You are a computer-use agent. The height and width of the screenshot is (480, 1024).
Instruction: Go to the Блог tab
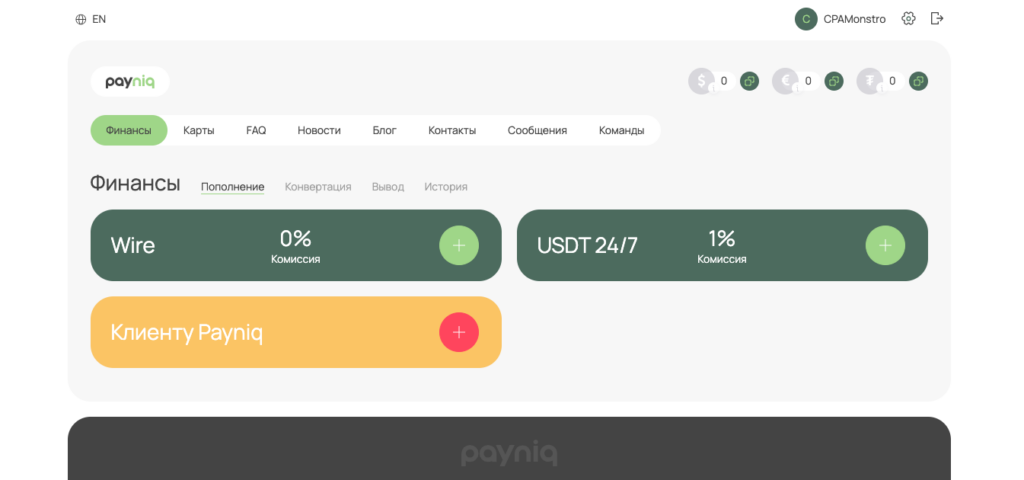tap(385, 131)
